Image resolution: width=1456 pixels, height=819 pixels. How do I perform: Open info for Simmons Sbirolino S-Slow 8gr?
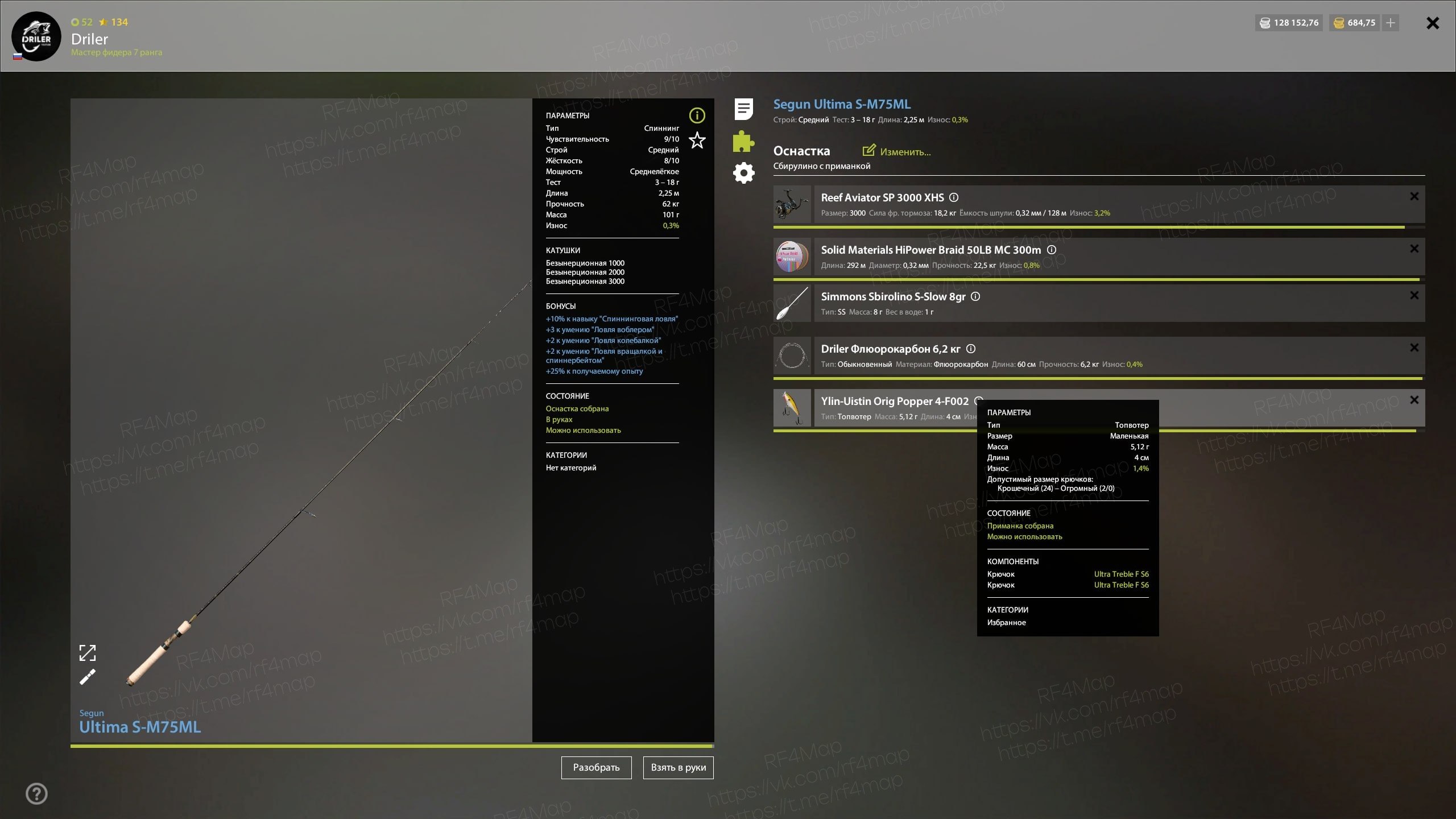click(x=975, y=296)
